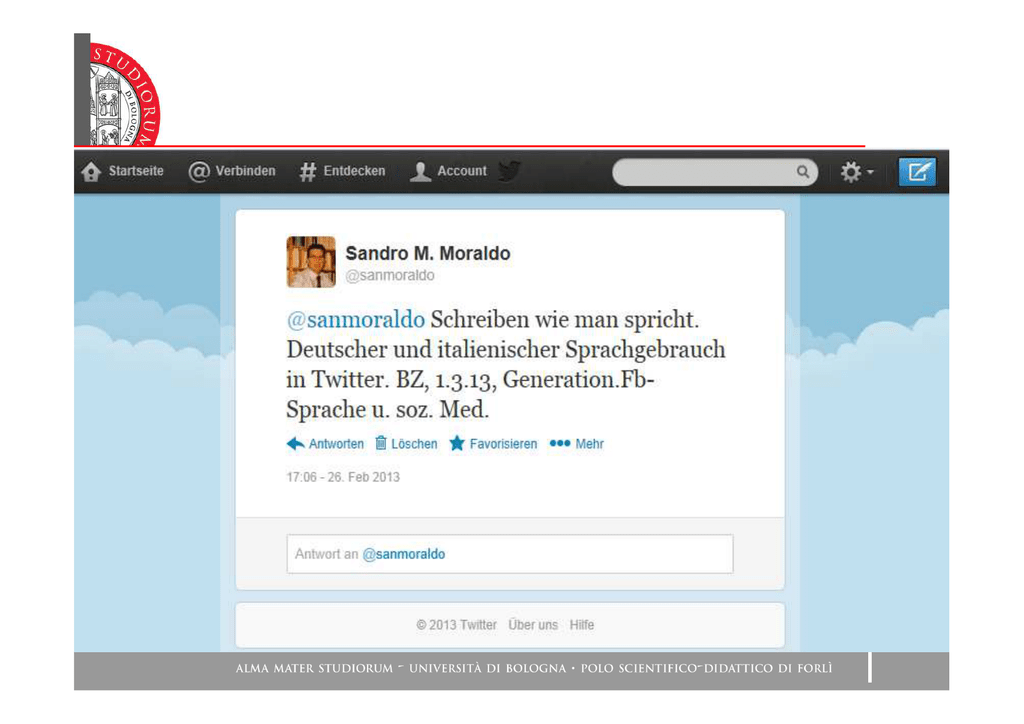Open the Entdecken tab
1024x724 pixels.
342,172
